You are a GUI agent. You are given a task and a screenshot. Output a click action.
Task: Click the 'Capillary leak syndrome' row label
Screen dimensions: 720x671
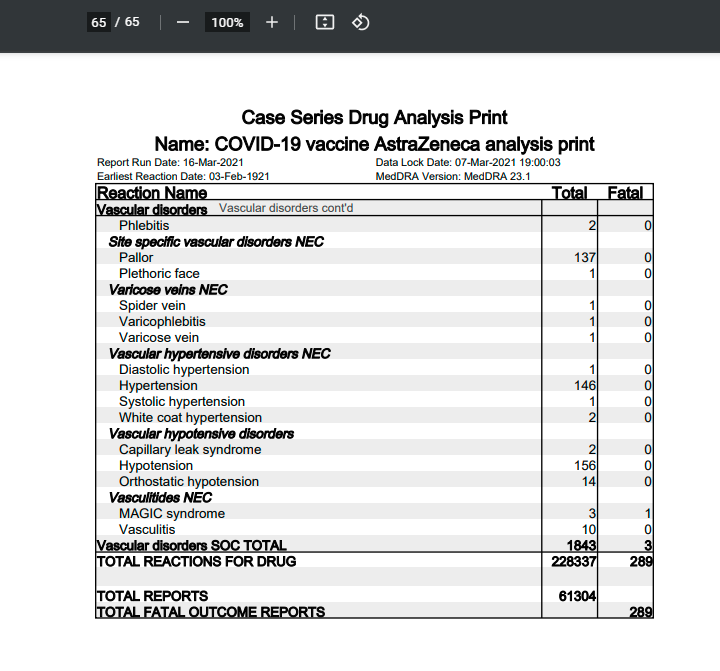(190, 450)
